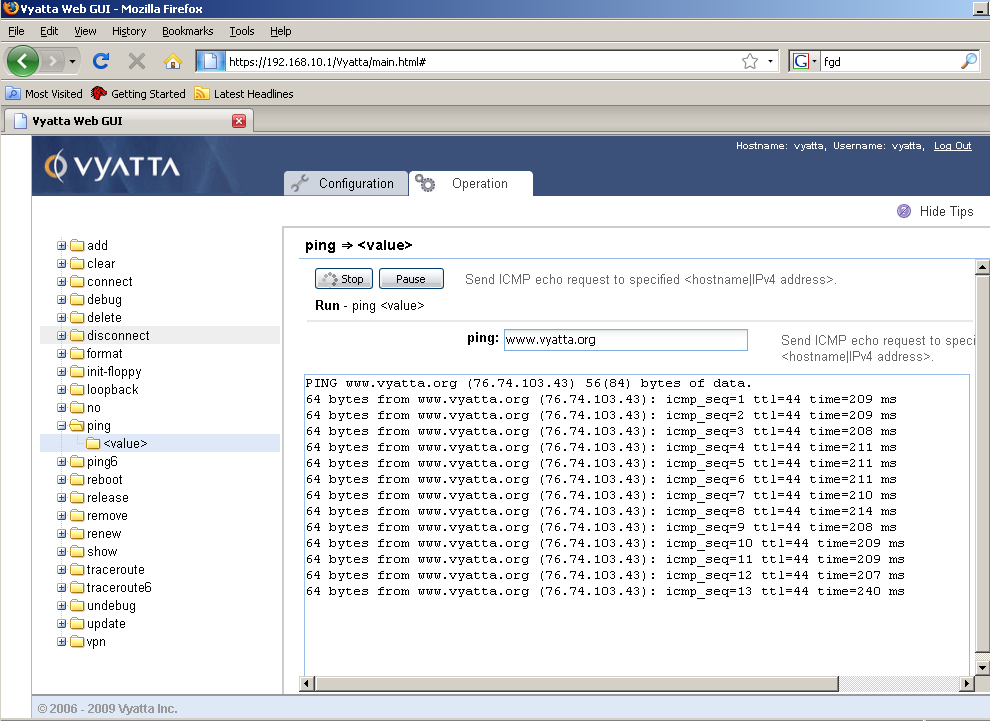Click the Firefox Back arrow button
This screenshot has width=990, height=721.
[x=22, y=62]
